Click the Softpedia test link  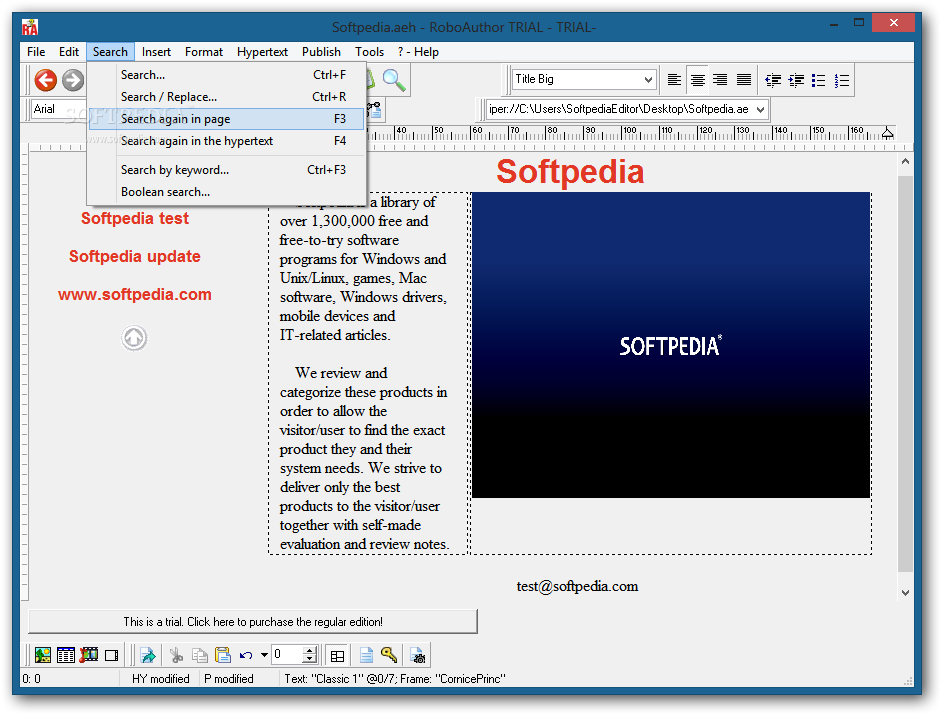[135, 218]
